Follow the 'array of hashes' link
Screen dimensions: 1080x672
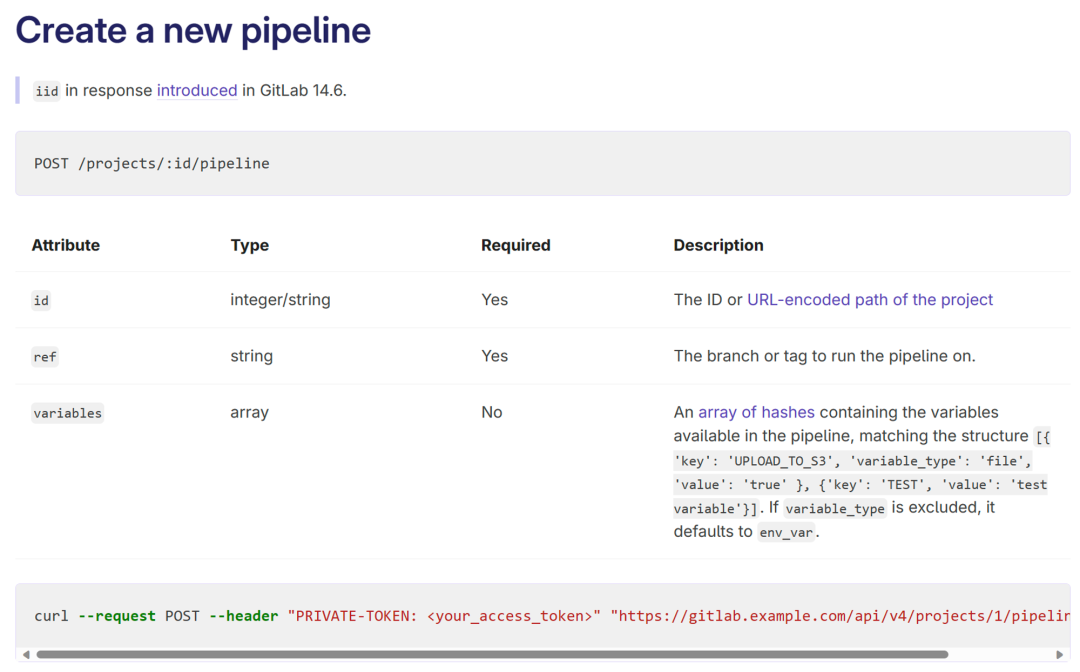tap(756, 412)
